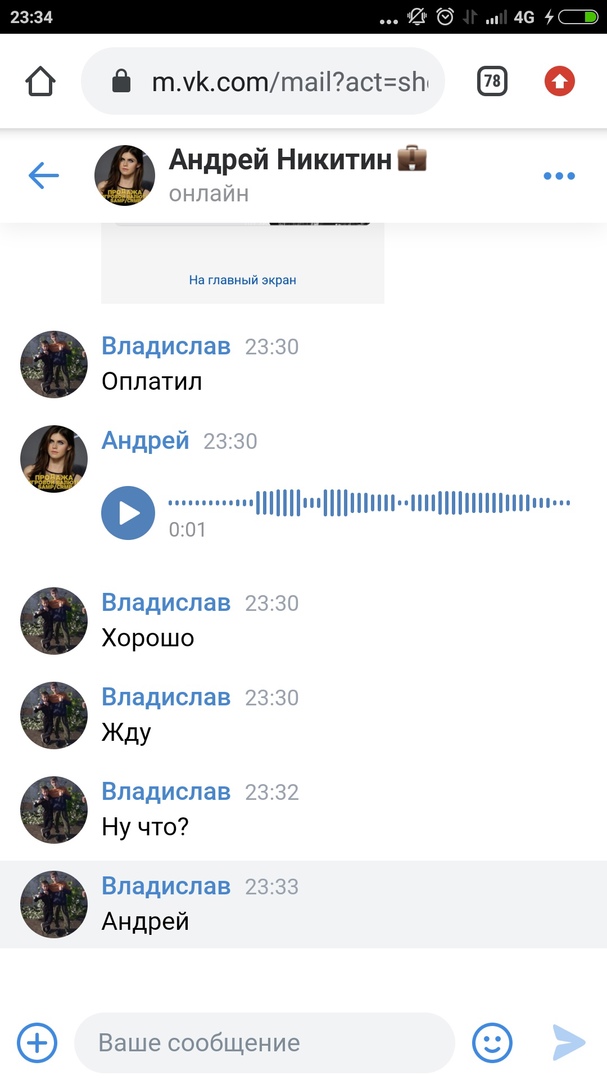Click the red upload arrow icon

[x=559, y=81]
